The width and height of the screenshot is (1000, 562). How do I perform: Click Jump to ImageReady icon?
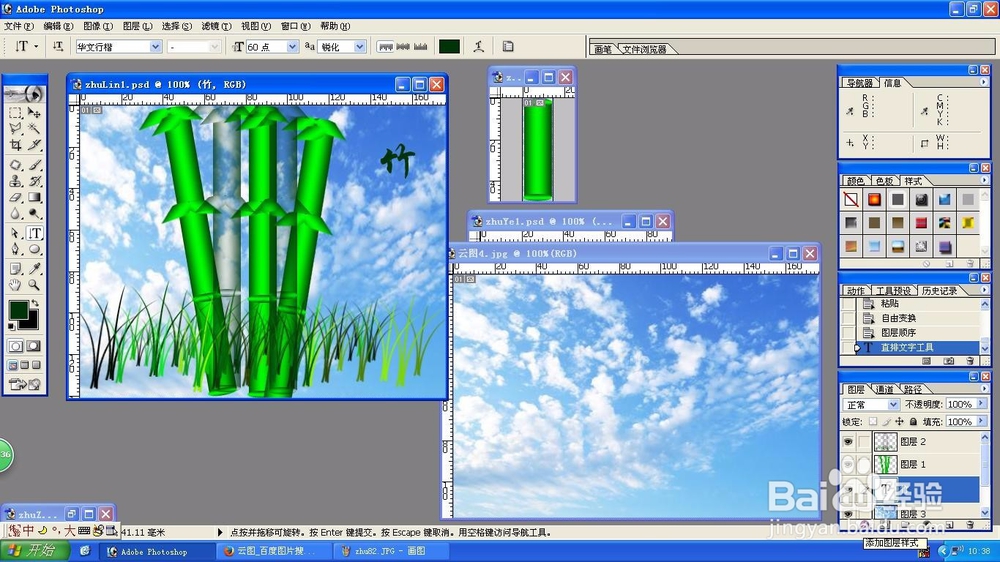25,384
